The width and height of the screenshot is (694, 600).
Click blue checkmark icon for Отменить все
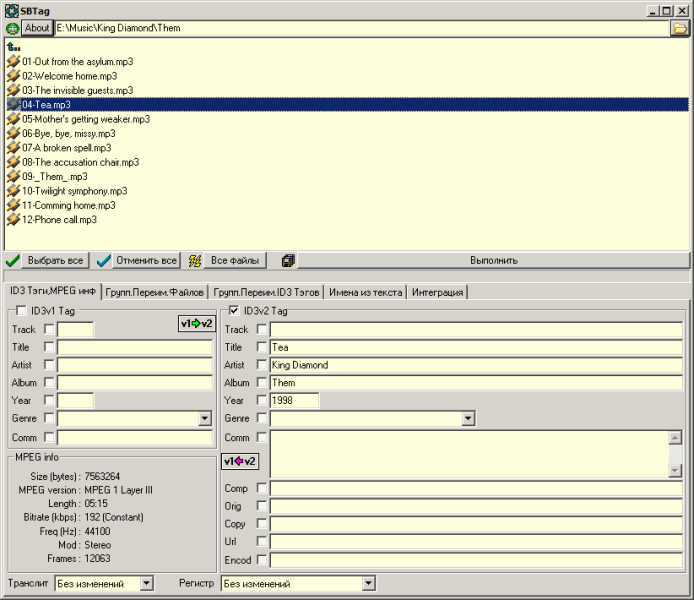104,261
